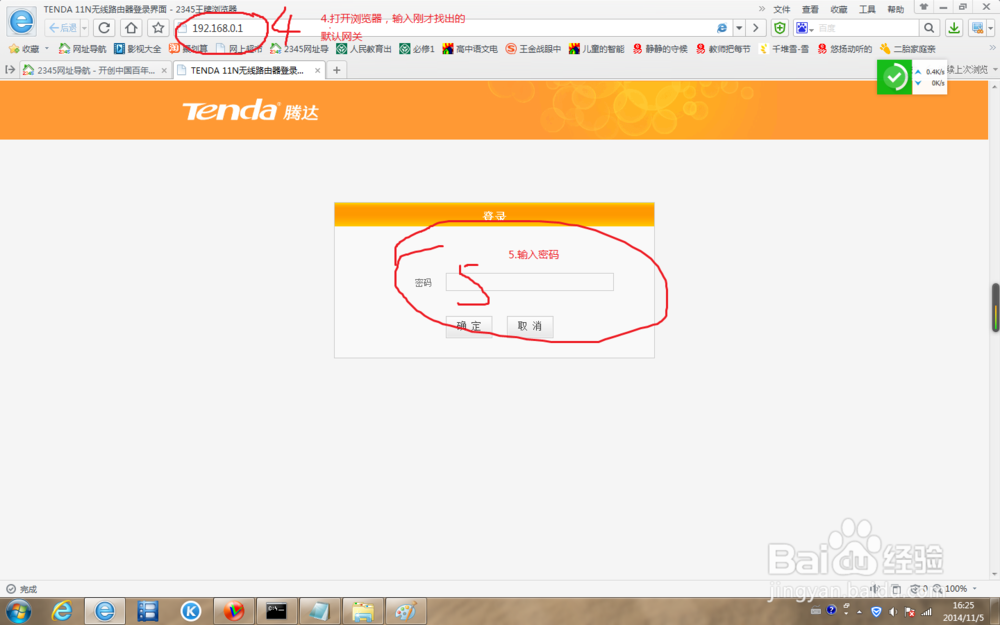Open the Windows Start button

pos(17,611)
